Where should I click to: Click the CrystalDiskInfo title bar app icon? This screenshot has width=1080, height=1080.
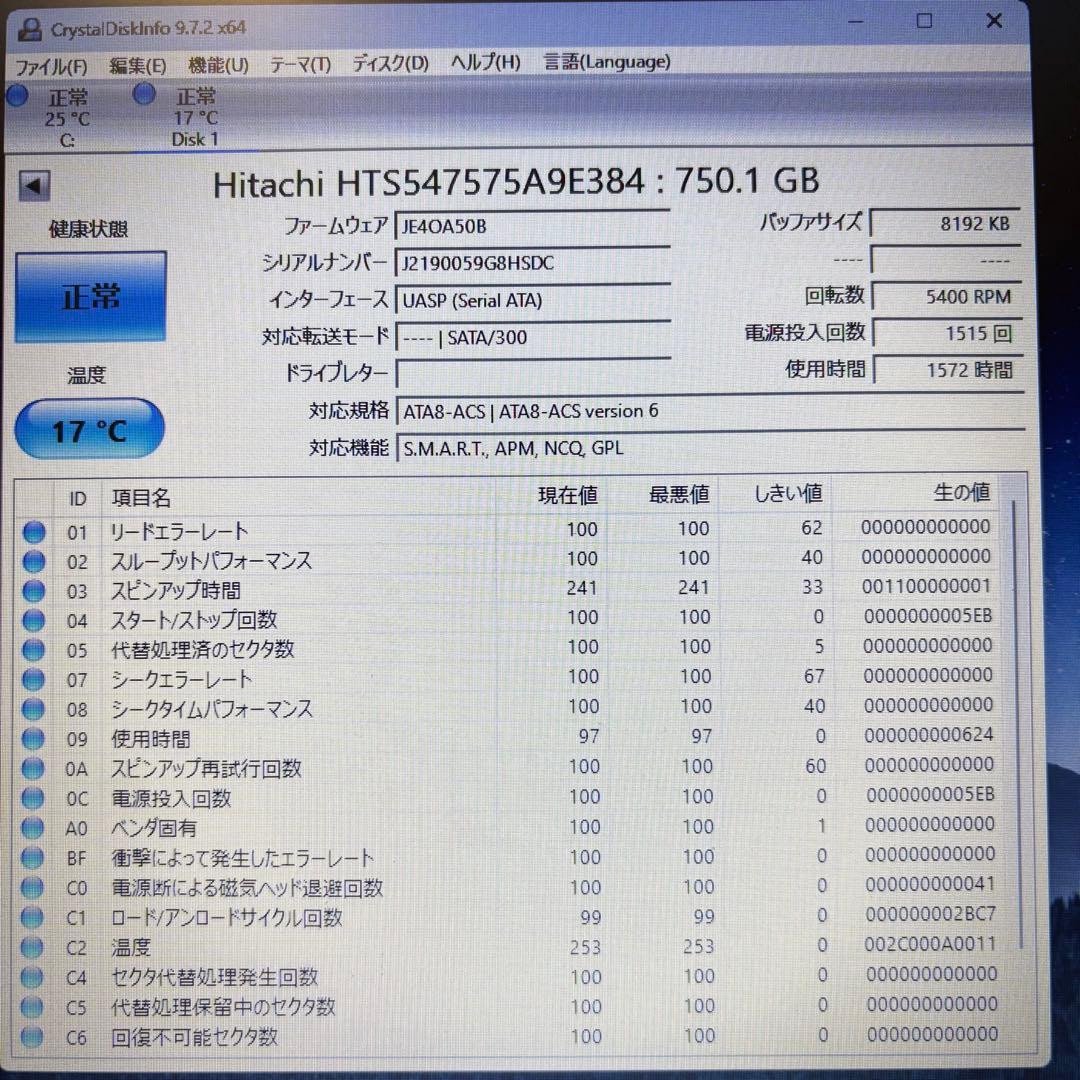point(30,29)
